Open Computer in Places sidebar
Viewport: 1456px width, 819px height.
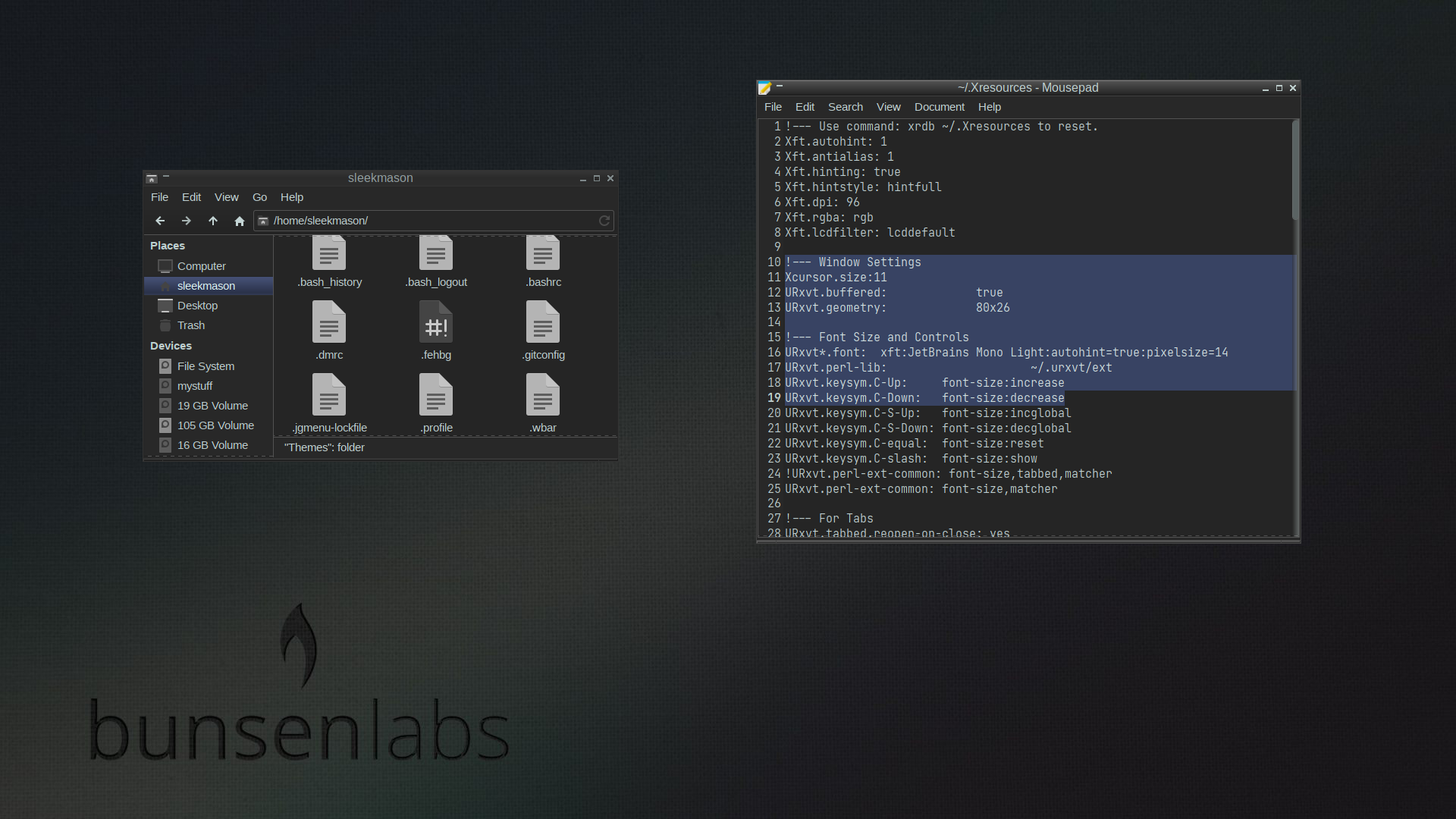pyautogui.click(x=209, y=266)
